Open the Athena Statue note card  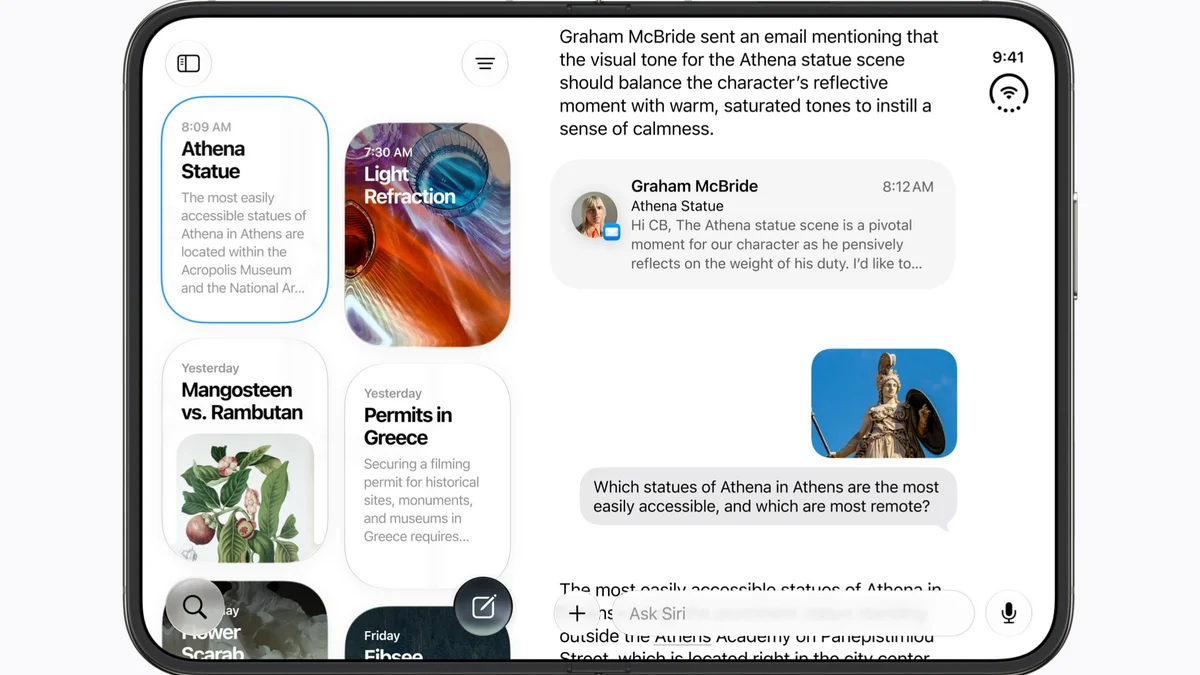click(245, 210)
